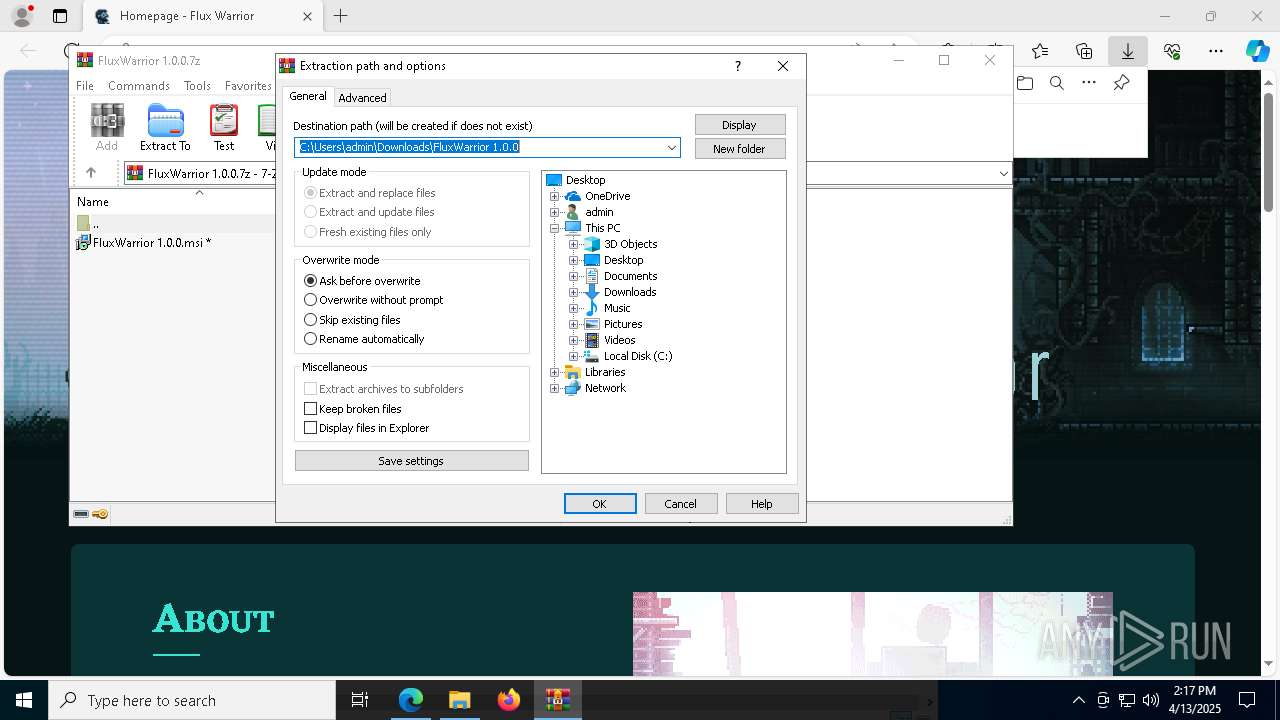Screen dimensions: 1280x720
Task: Click the up one level arrow in WinRAR
Action: (91, 173)
